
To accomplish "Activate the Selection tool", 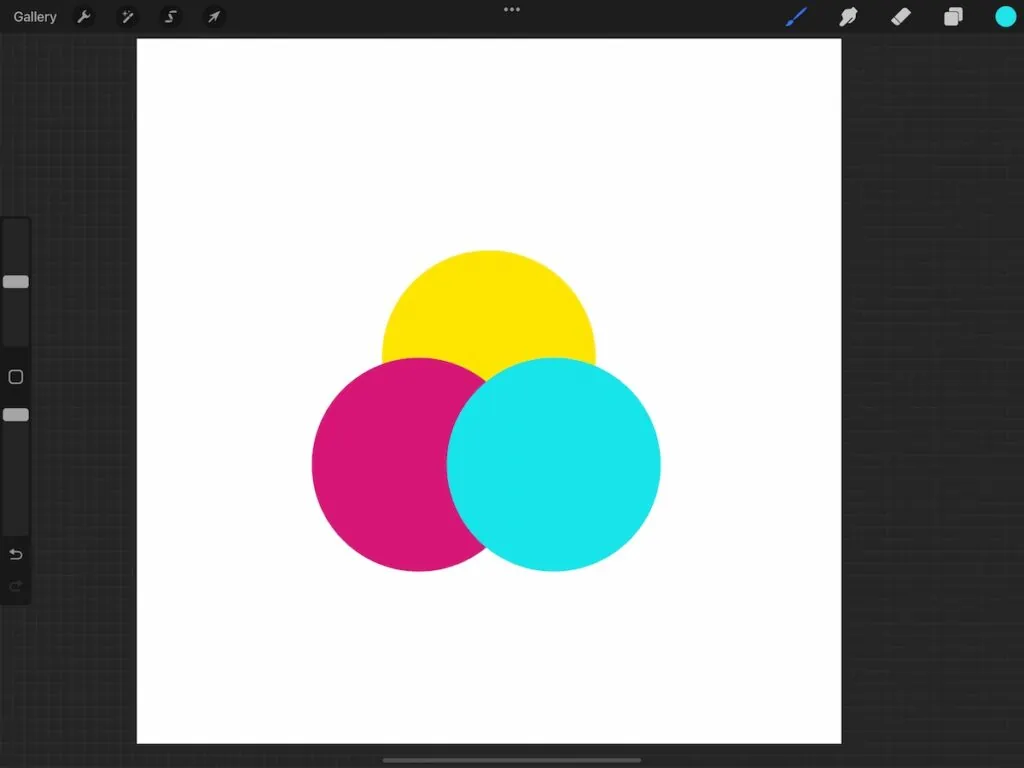I will (170, 17).
